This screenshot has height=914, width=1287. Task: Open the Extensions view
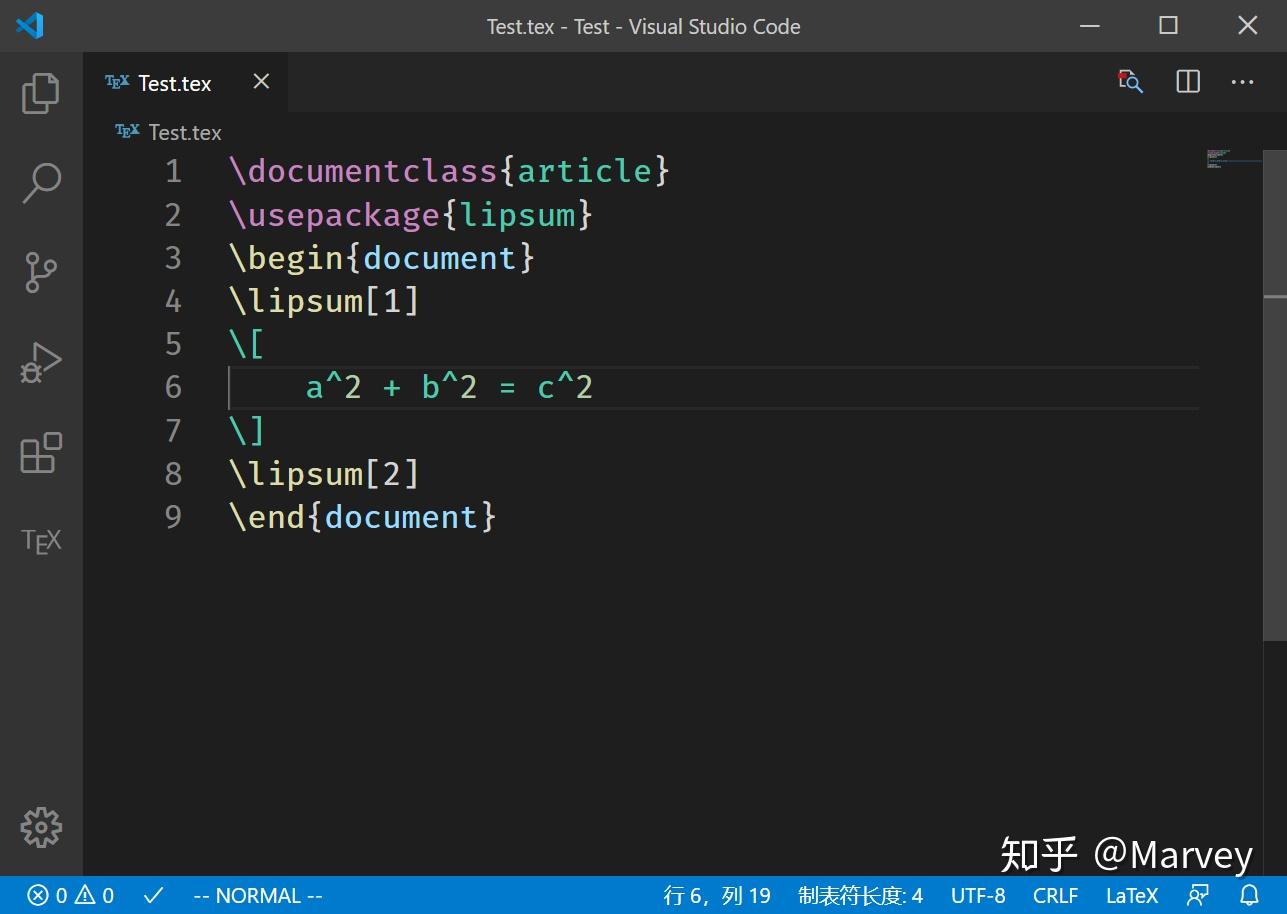(x=40, y=453)
